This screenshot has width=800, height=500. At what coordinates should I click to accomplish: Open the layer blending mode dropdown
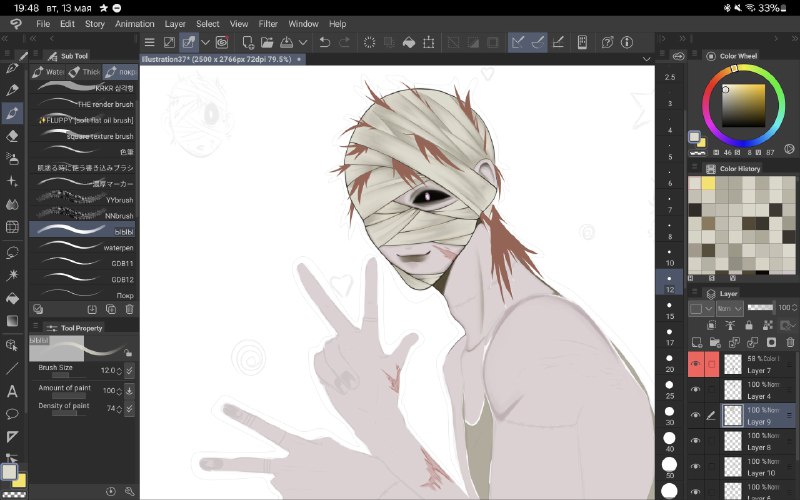[729, 308]
